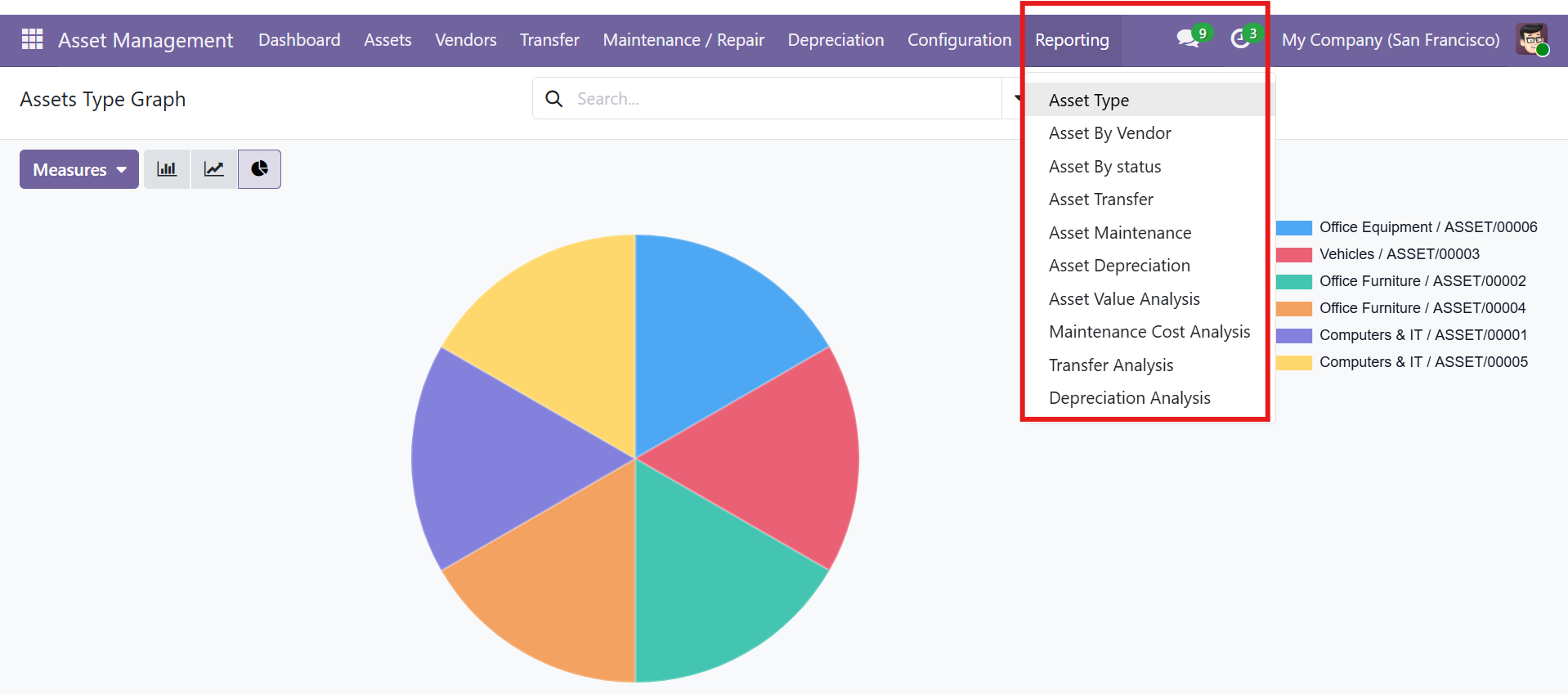Screen dimensions: 1568x694
Task: Toggle legend swatch Computers & IT / ASSET/00001
Action: coord(1294,335)
